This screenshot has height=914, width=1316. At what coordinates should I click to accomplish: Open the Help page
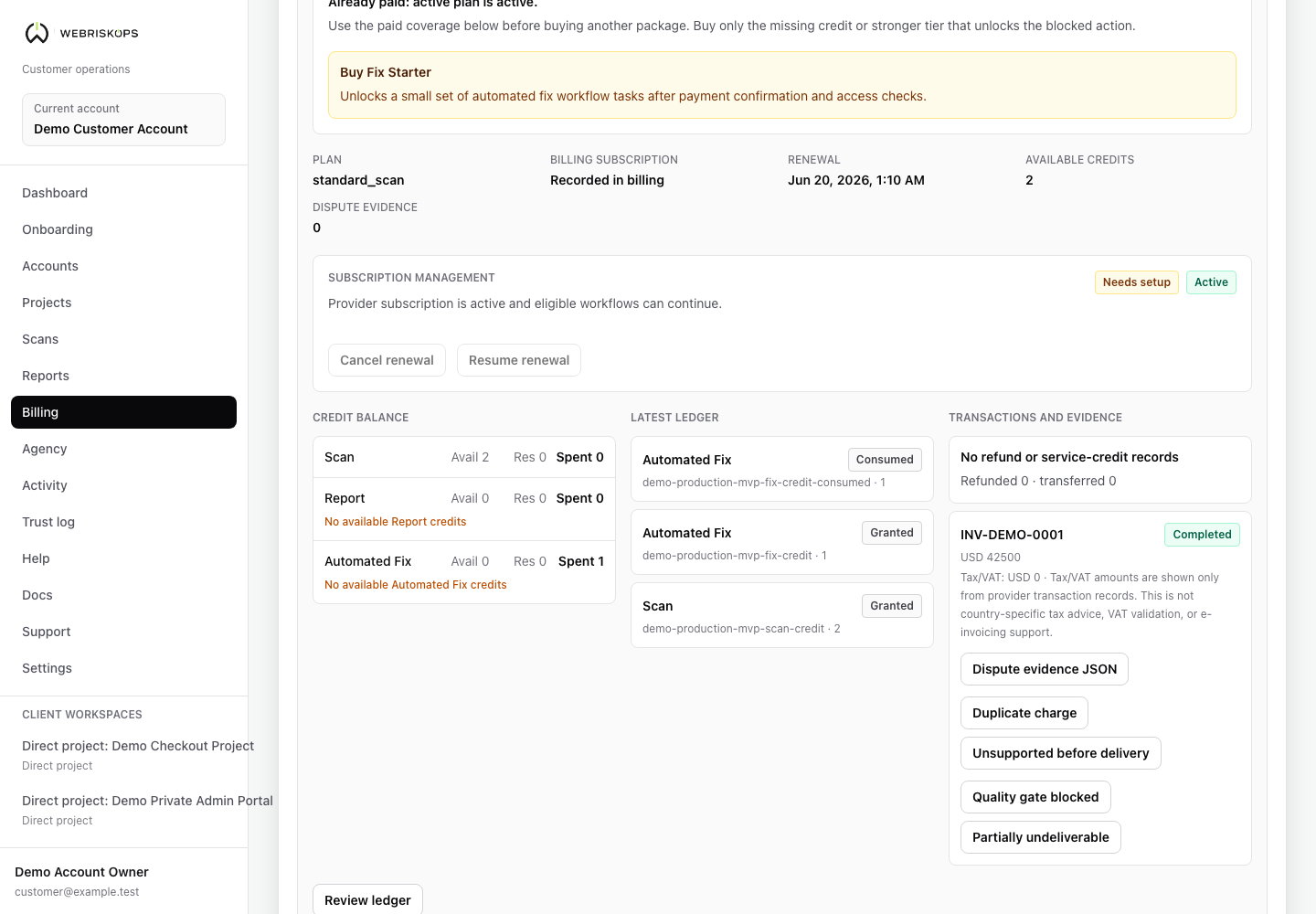[123, 558]
